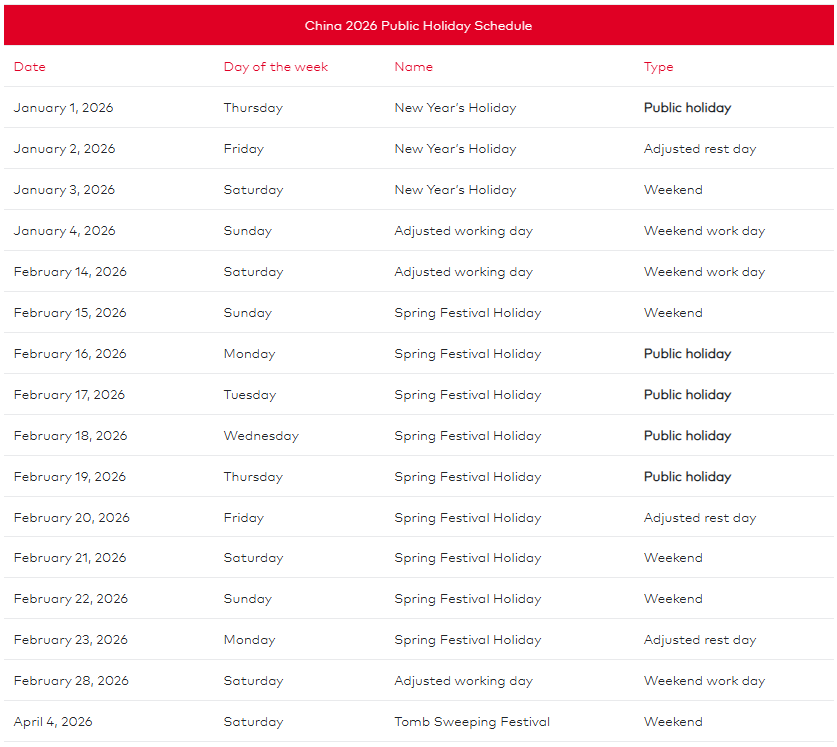Image resolution: width=837 pixels, height=747 pixels.
Task: Click 'Weekend work day' in February 28 row
Action: pos(705,681)
